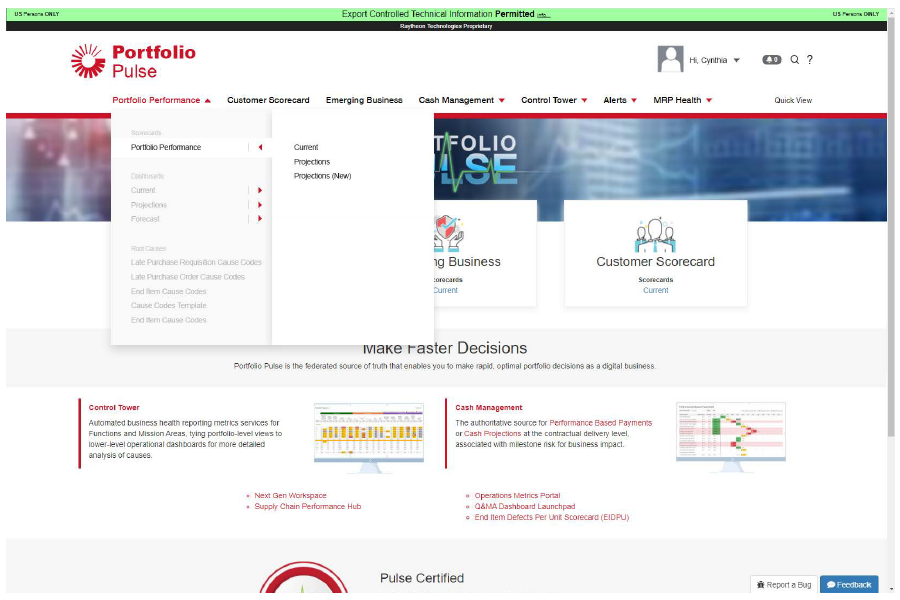
Task: Open Current link under Emerging Business card
Action: pyautogui.click(x=445, y=291)
